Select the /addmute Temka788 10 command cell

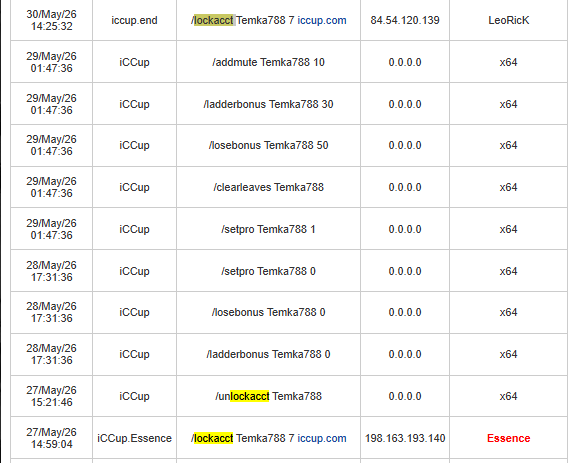pyautogui.click(x=268, y=62)
